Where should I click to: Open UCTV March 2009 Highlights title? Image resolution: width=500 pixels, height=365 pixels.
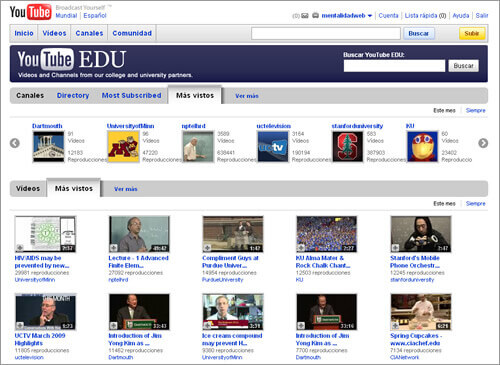[40, 339]
